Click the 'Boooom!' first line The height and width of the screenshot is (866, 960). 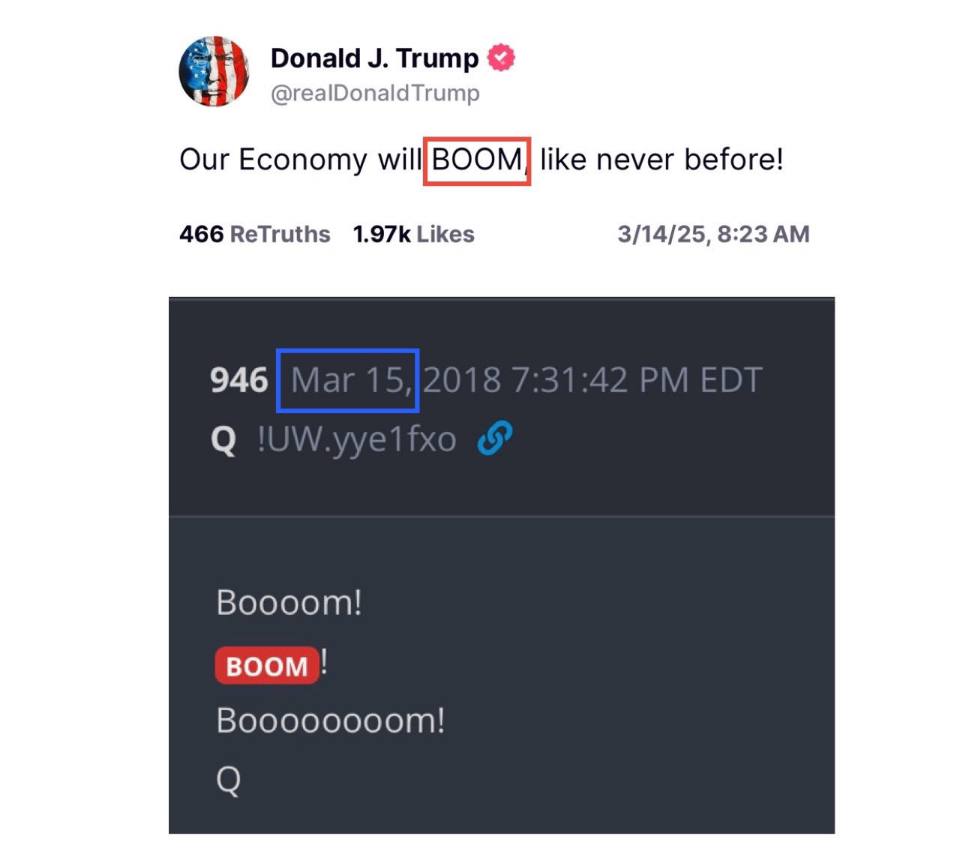click(x=289, y=603)
